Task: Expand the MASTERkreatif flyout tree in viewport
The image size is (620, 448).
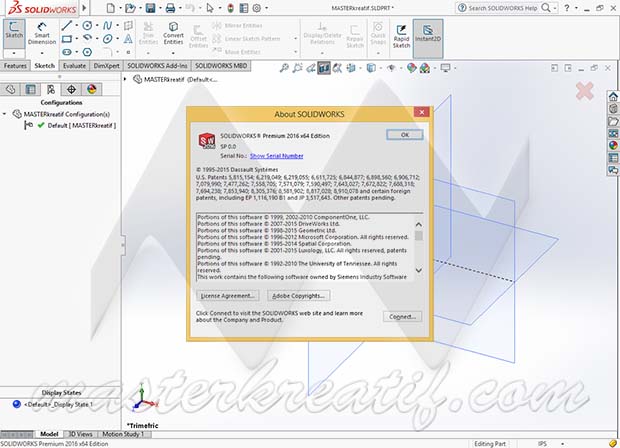Action: [x=125, y=79]
